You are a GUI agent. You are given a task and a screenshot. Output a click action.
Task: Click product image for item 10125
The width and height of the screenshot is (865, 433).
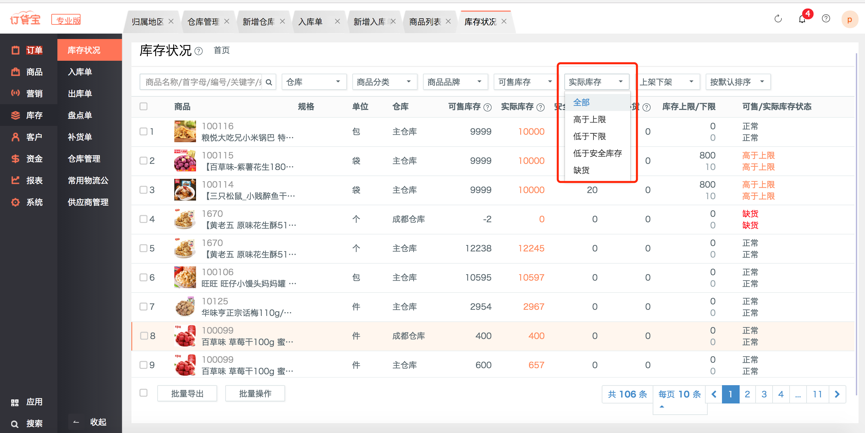(185, 307)
